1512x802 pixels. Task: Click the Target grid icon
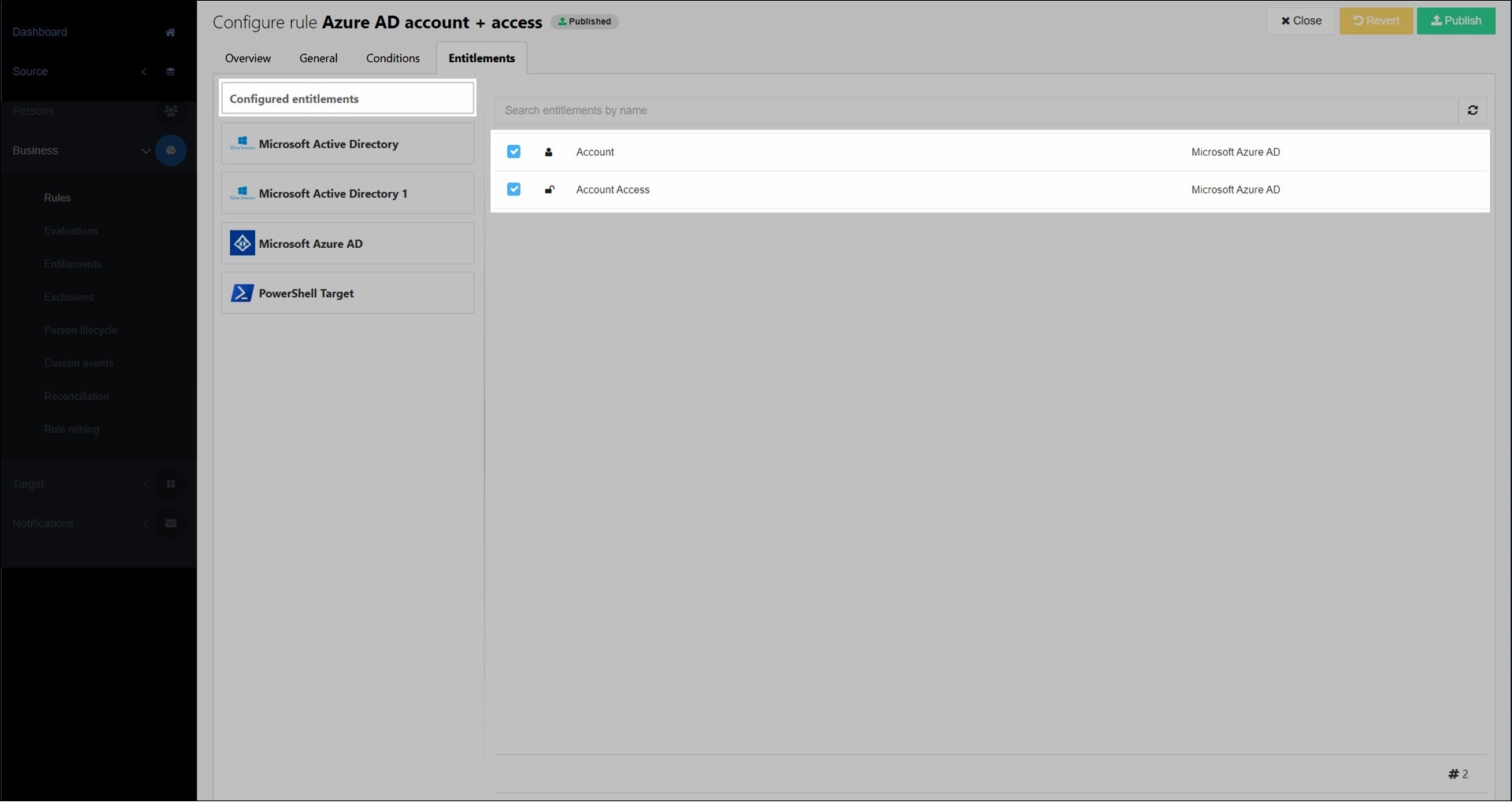point(170,484)
